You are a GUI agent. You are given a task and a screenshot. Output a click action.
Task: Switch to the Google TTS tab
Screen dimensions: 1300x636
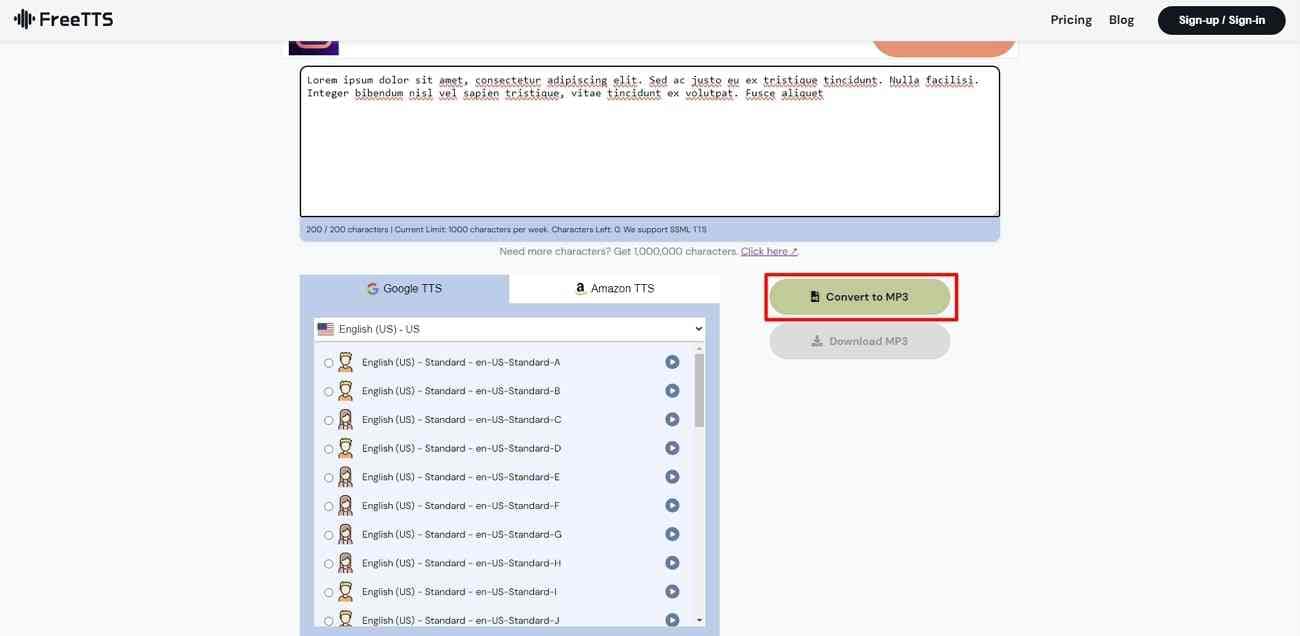click(x=404, y=288)
